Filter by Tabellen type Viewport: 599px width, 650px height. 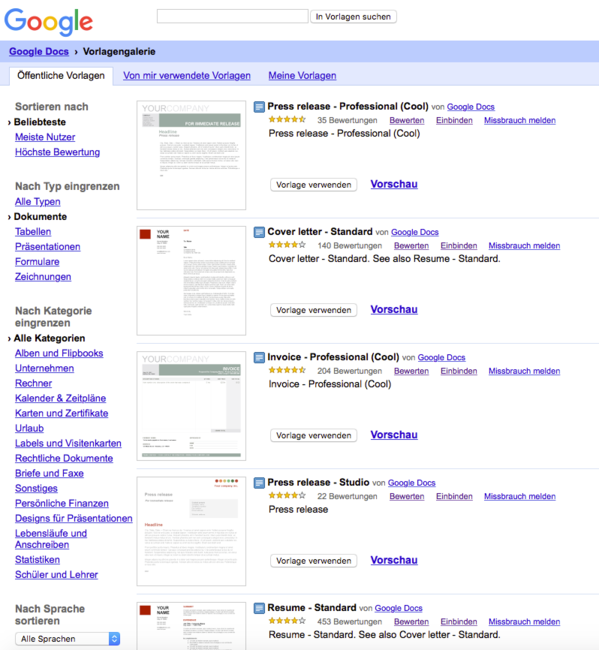(33, 232)
